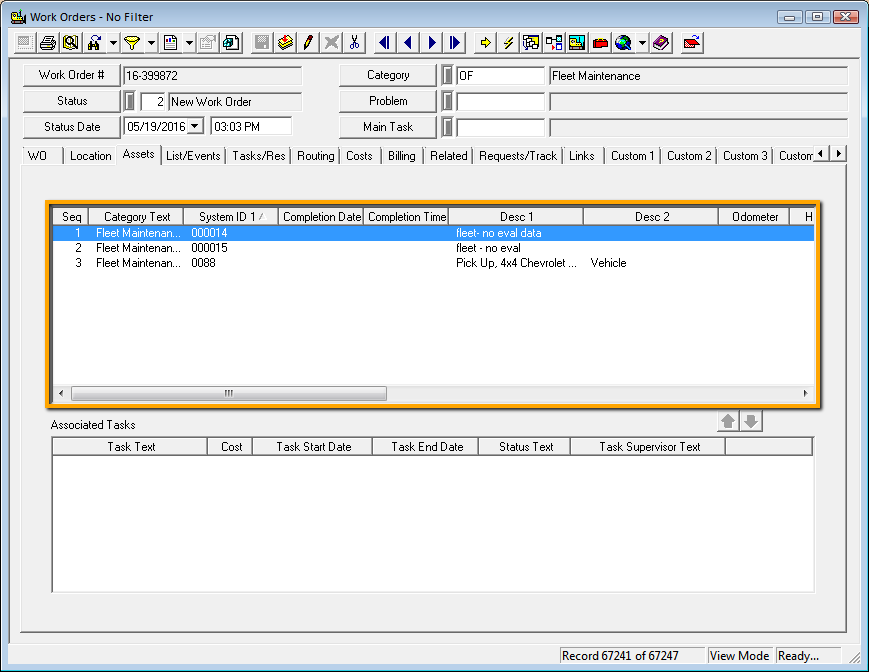The image size is (869, 672).
Task: Click the globe map icon
Action: pyautogui.click(x=623, y=43)
